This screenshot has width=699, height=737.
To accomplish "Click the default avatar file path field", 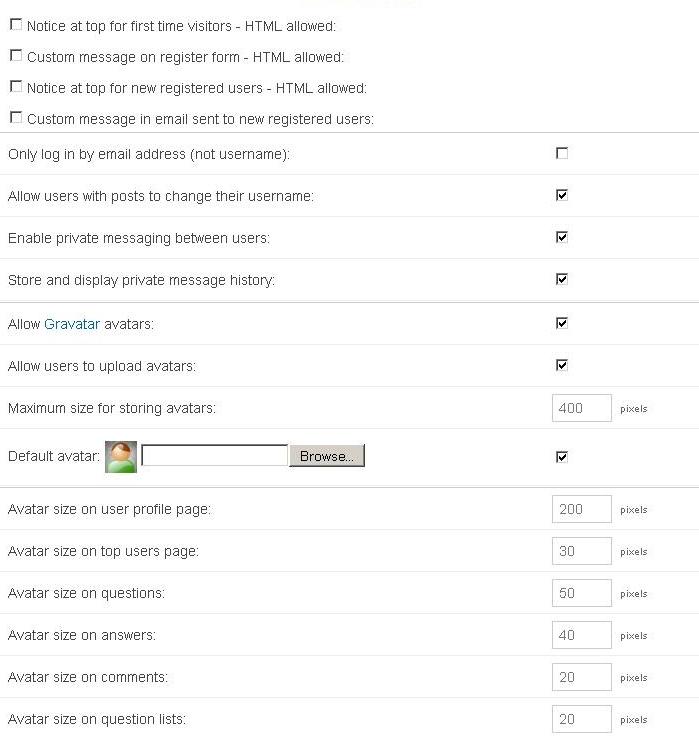I will 215,456.
